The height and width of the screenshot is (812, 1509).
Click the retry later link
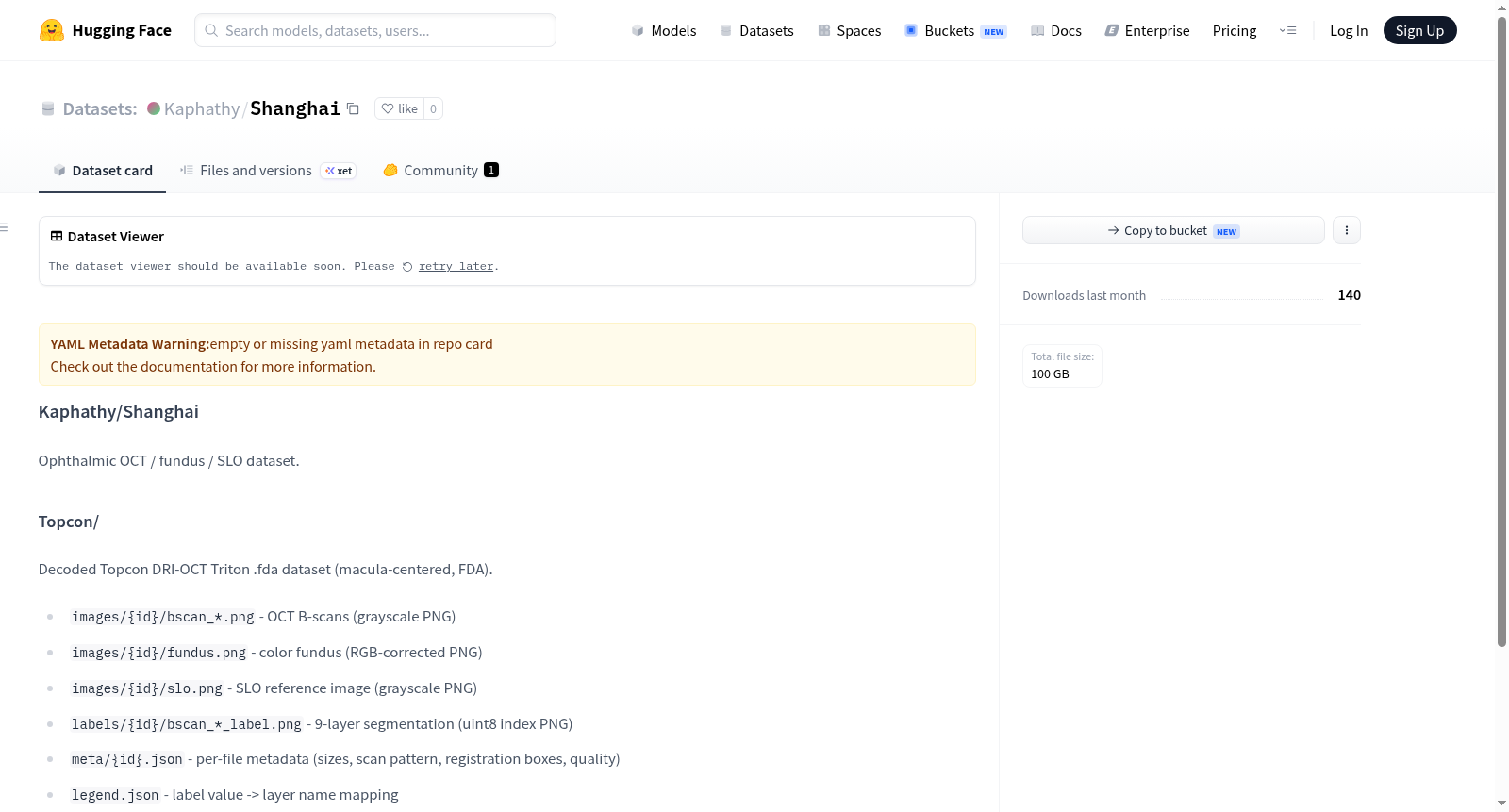pyautogui.click(x=456, y=267)
